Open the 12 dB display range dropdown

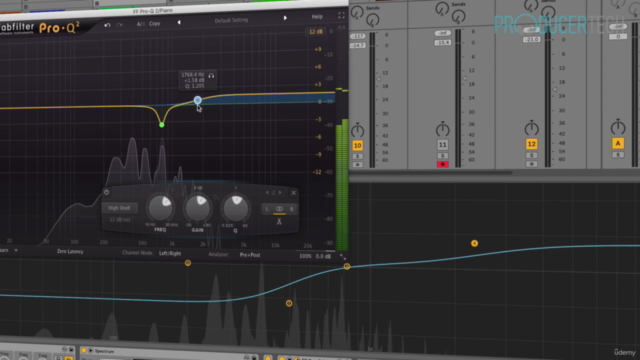(x=316, y=32)
